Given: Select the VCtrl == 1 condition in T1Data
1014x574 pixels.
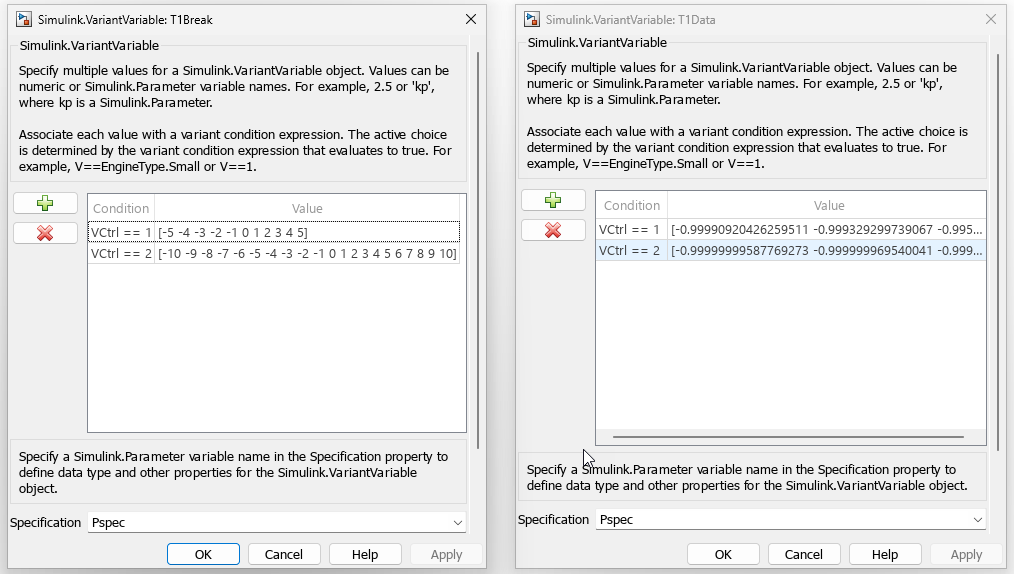Looking at the screenshot, I should [x=631, y=229].
